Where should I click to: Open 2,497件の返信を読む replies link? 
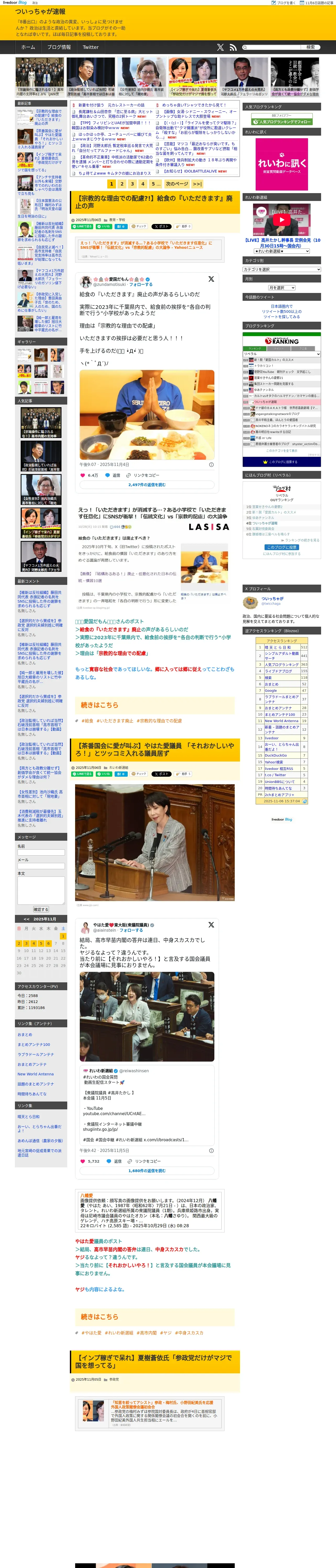147,485
